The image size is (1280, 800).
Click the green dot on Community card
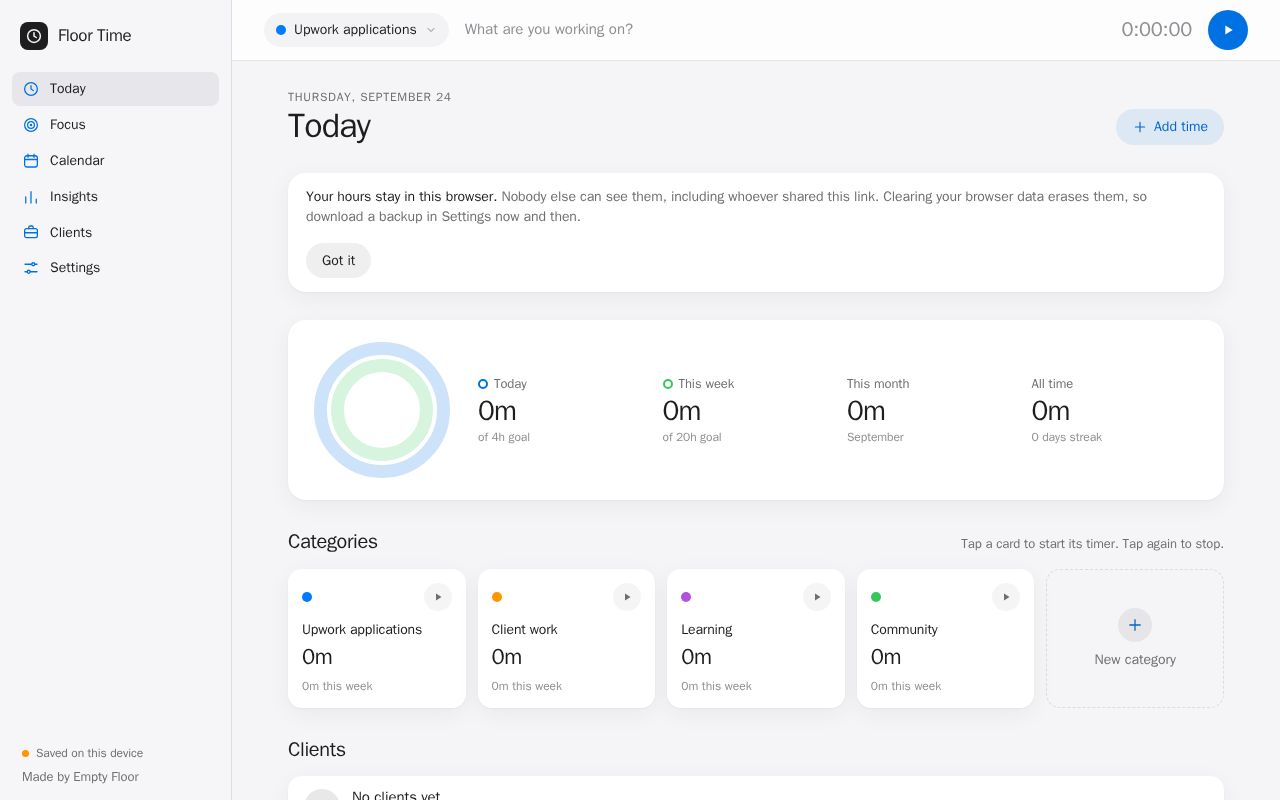[x=876, y=597]
